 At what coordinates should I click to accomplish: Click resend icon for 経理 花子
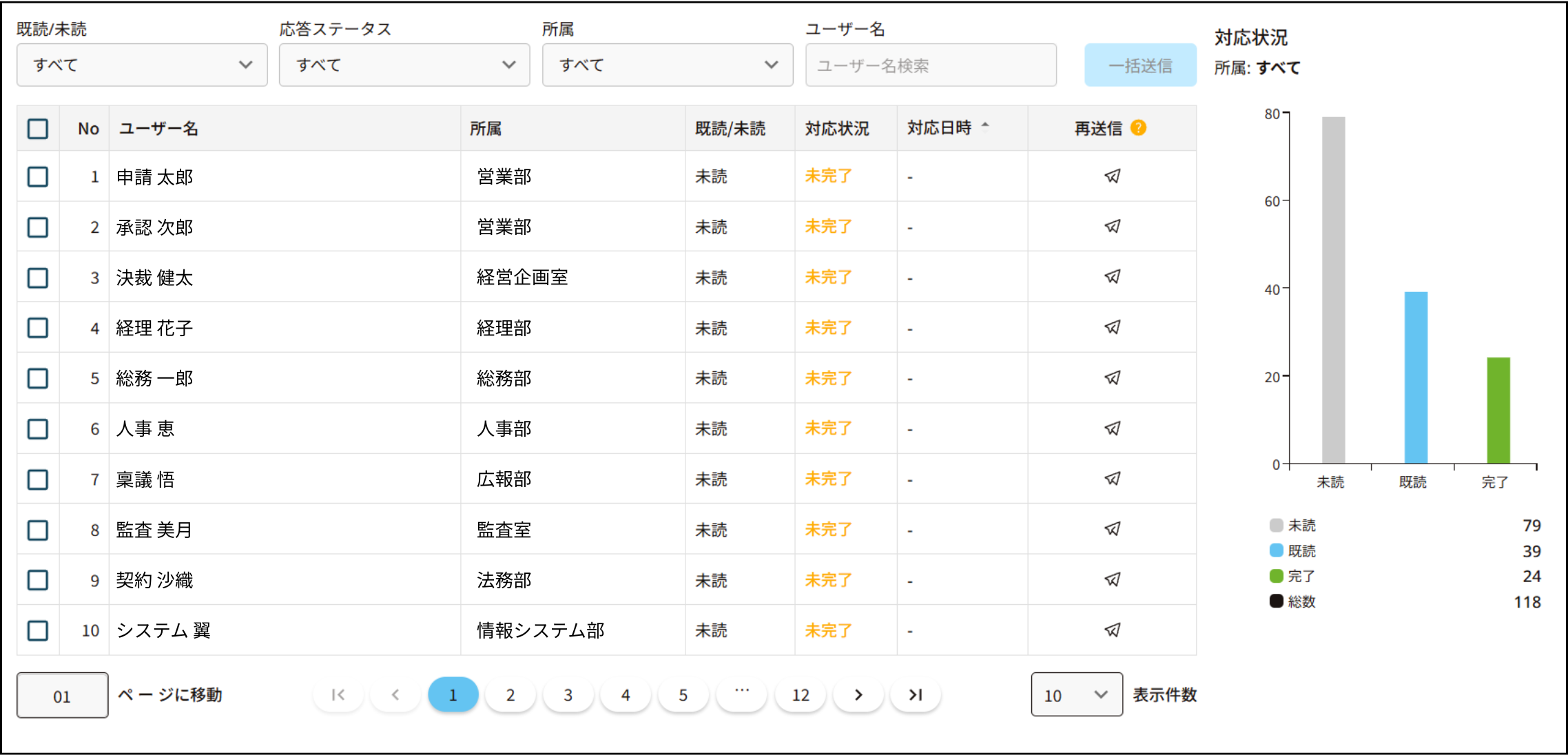(1112, 327)
